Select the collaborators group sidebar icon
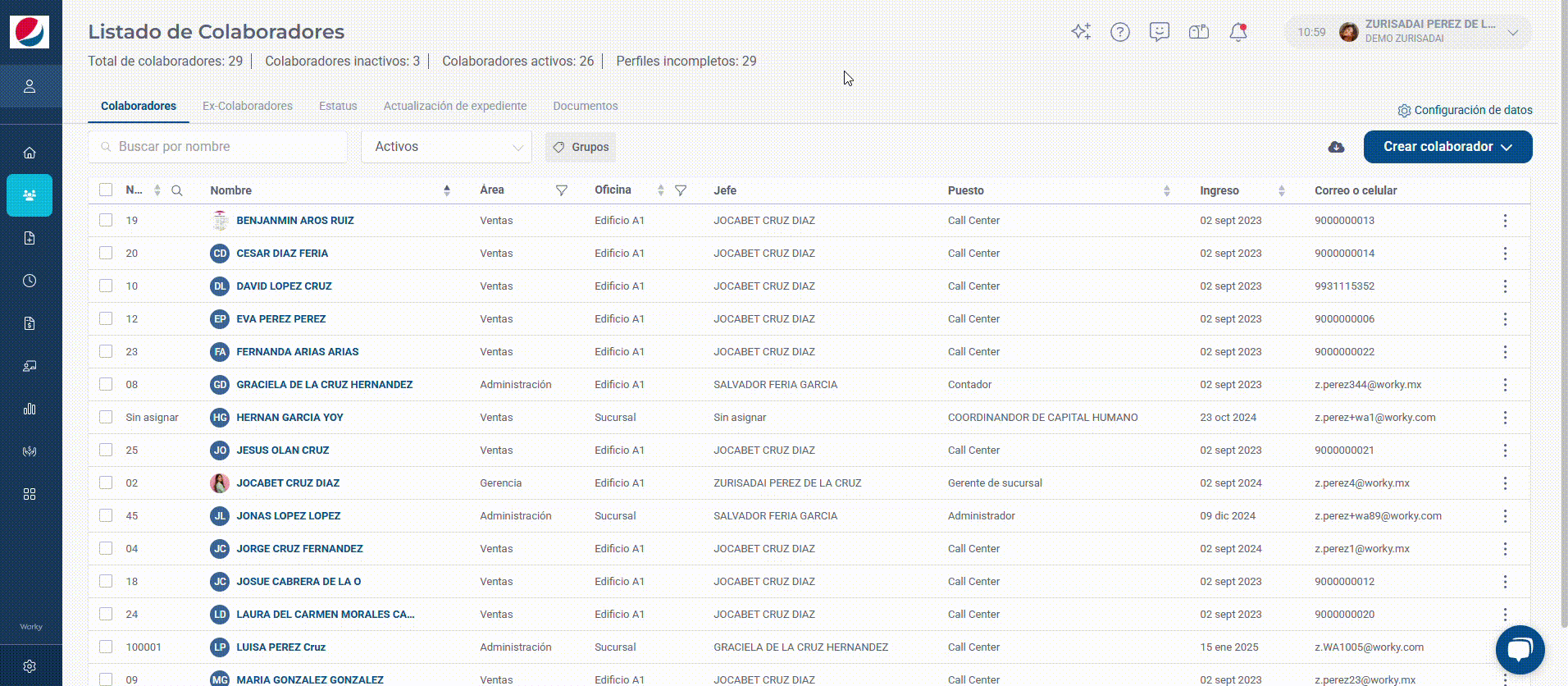The height and width of the screenshot is (686, 1568). 30,195
